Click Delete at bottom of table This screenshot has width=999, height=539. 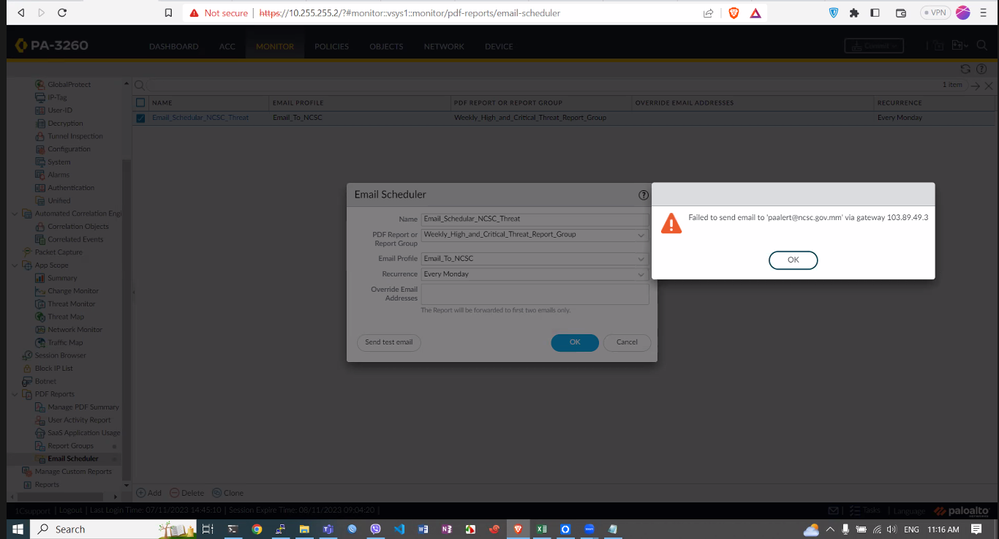(187, 493)
